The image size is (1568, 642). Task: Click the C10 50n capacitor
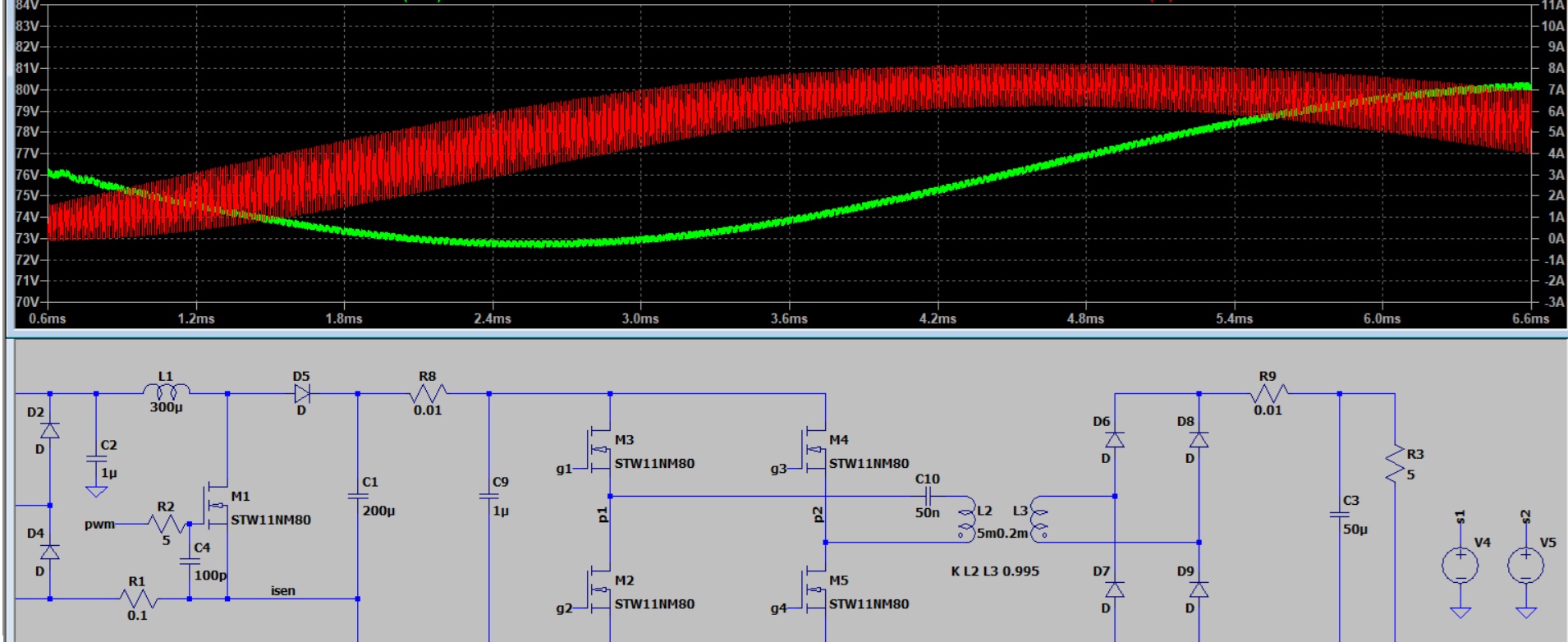point(927,496)
